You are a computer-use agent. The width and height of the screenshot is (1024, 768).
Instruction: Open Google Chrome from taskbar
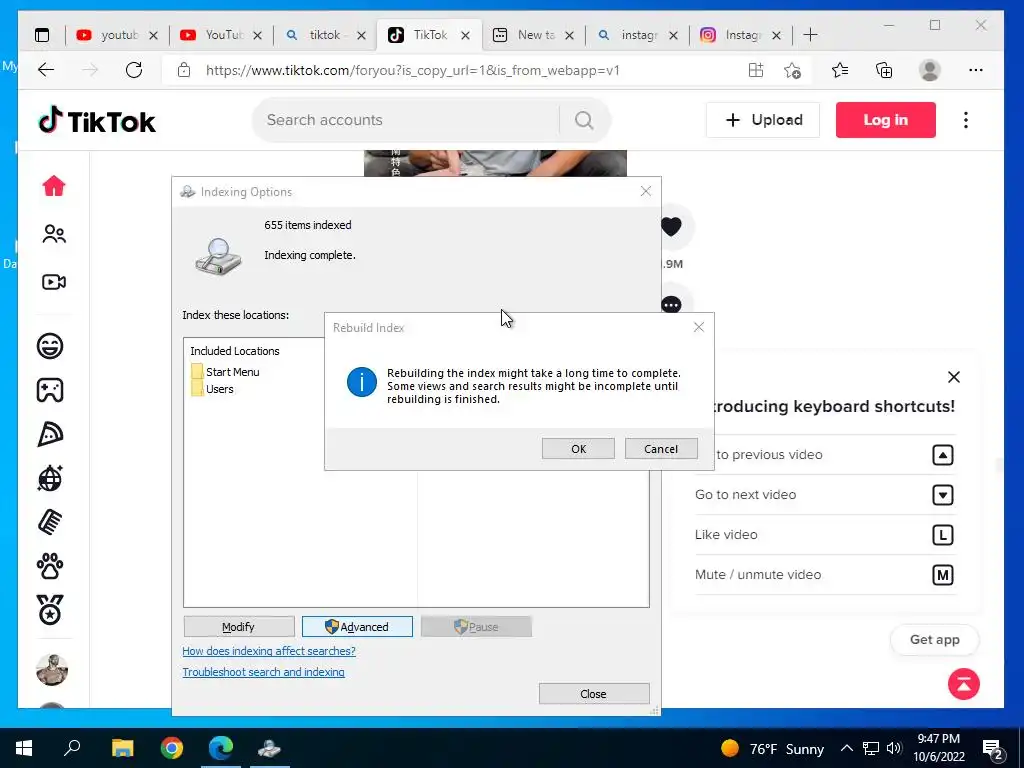172,748
